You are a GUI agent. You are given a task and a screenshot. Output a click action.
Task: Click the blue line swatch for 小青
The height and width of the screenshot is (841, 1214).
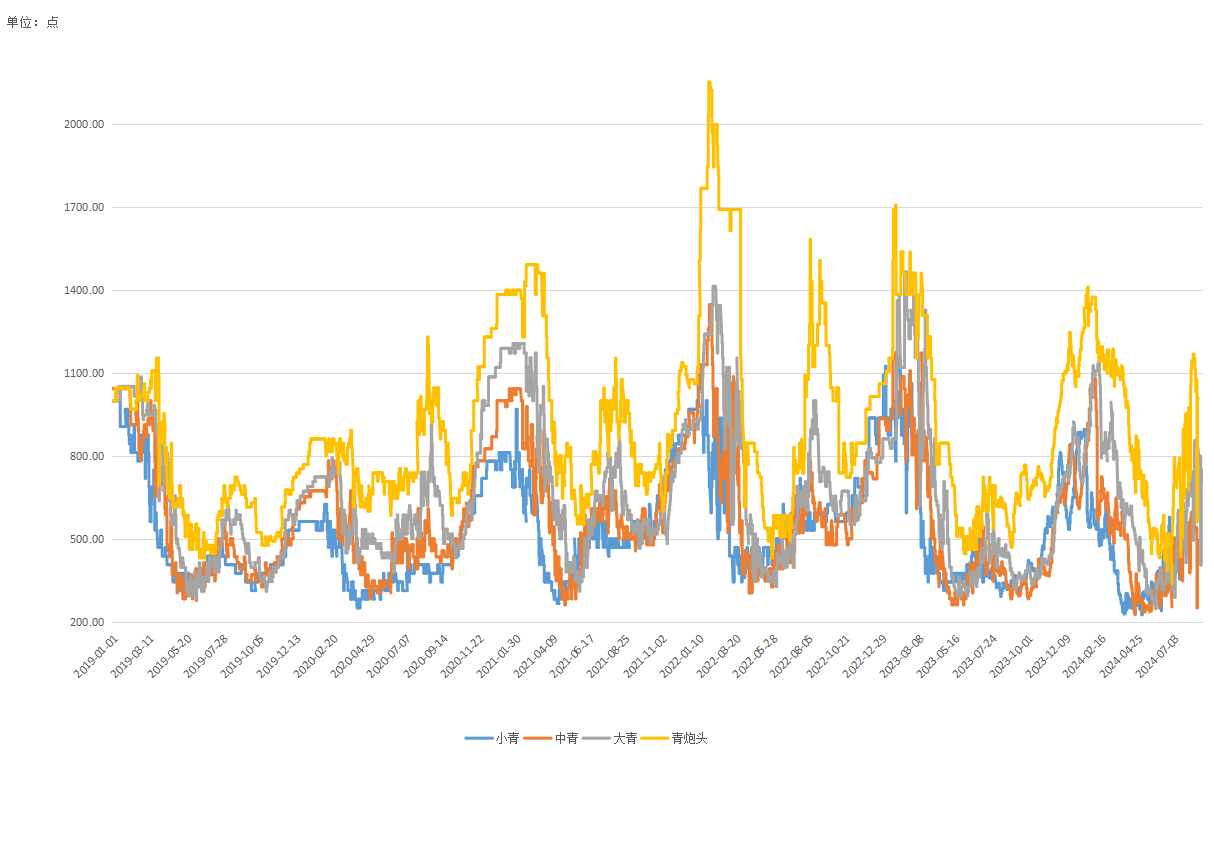click(x=478, y=739)
